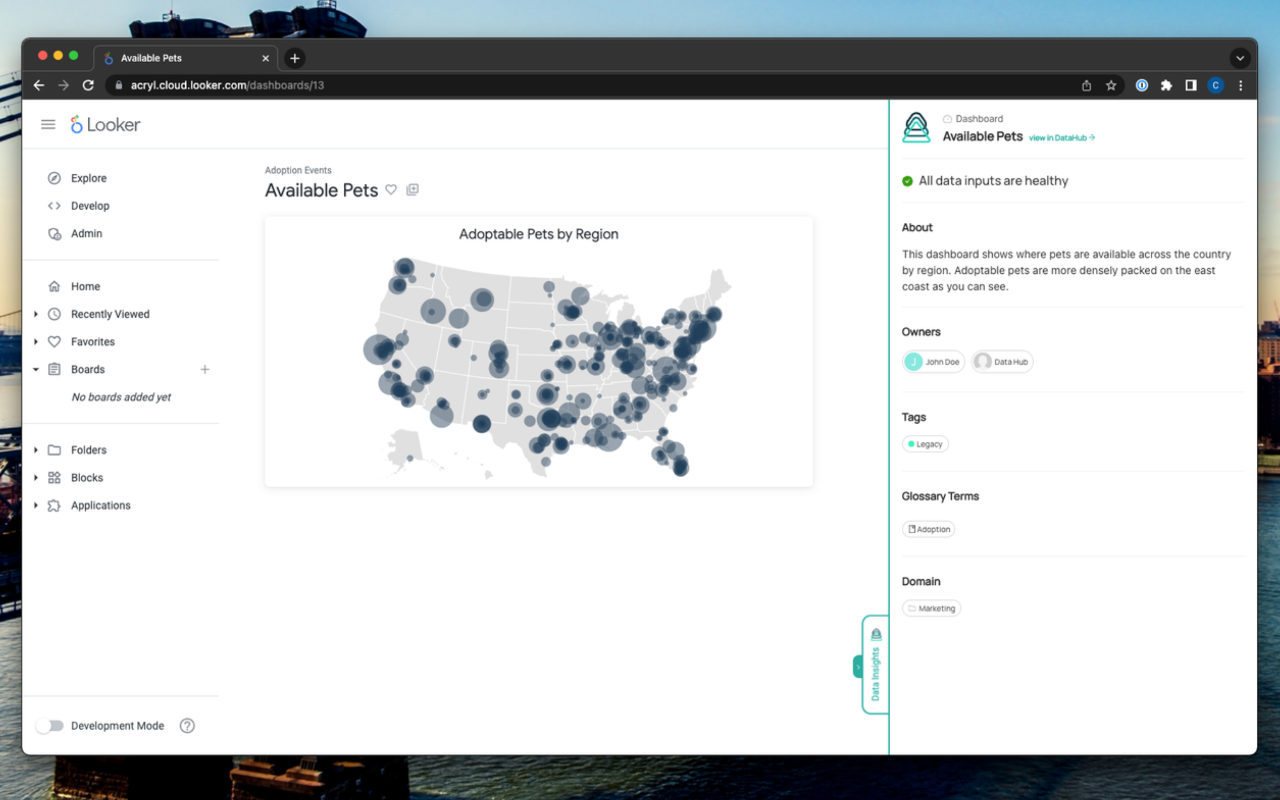
Task: Click the green healthy status check icon
Action: pyautogui.click(x=907, y=181)
